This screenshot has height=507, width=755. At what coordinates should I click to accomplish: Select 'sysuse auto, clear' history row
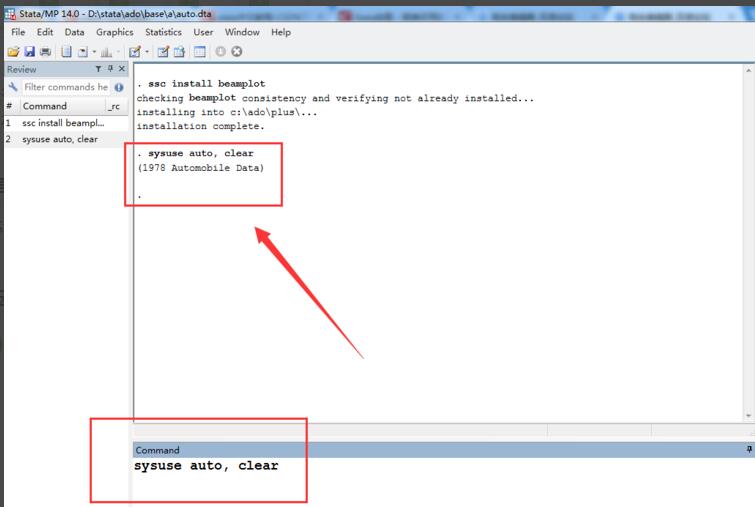(66, 139)
